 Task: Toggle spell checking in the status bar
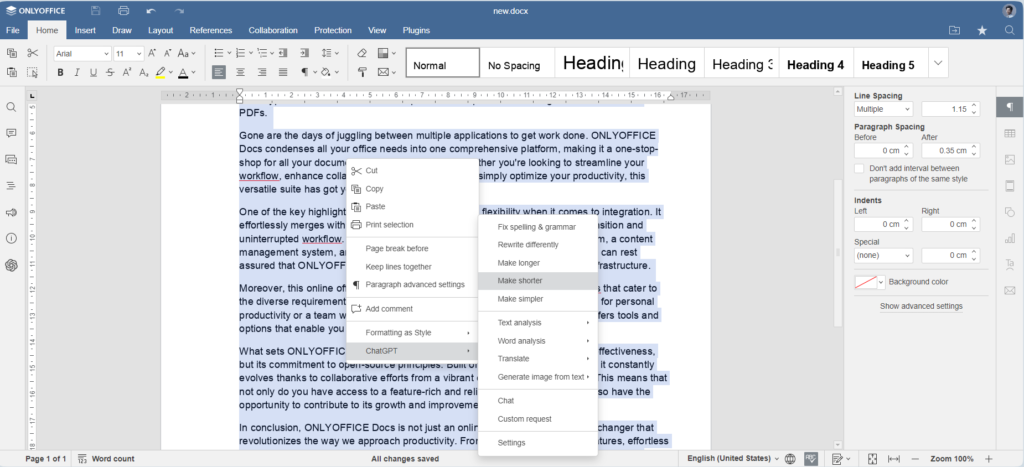click(811, 459)
